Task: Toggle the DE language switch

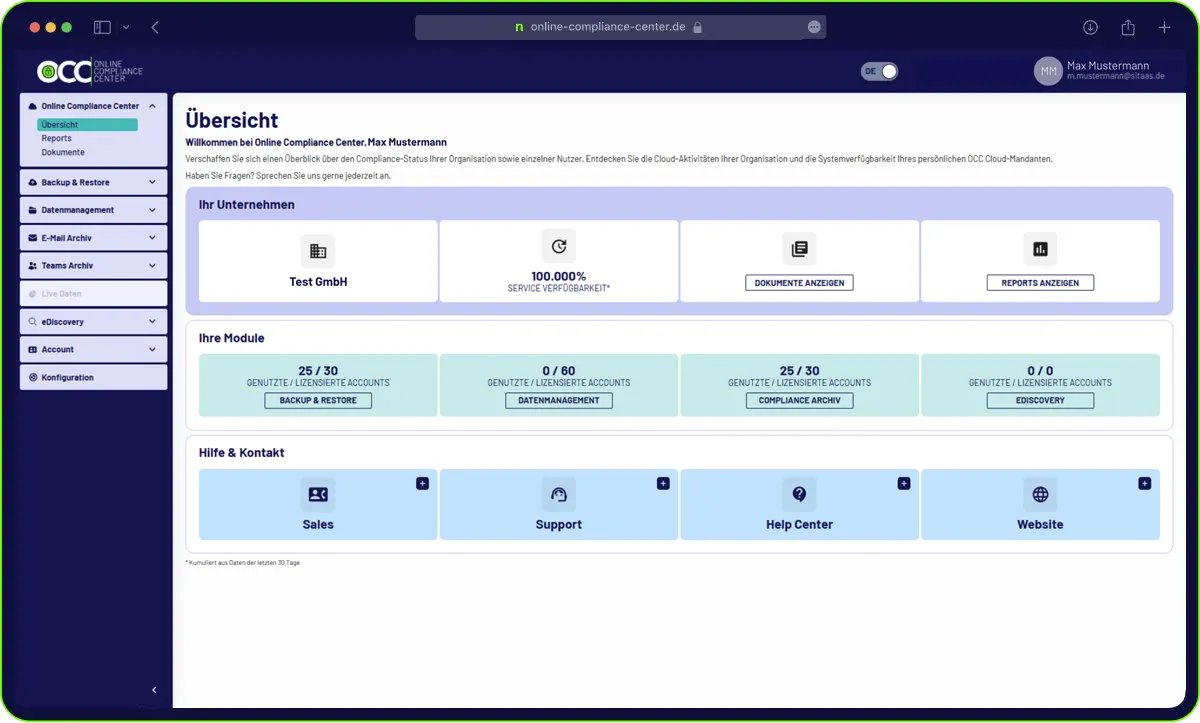Action: point(879,71)
